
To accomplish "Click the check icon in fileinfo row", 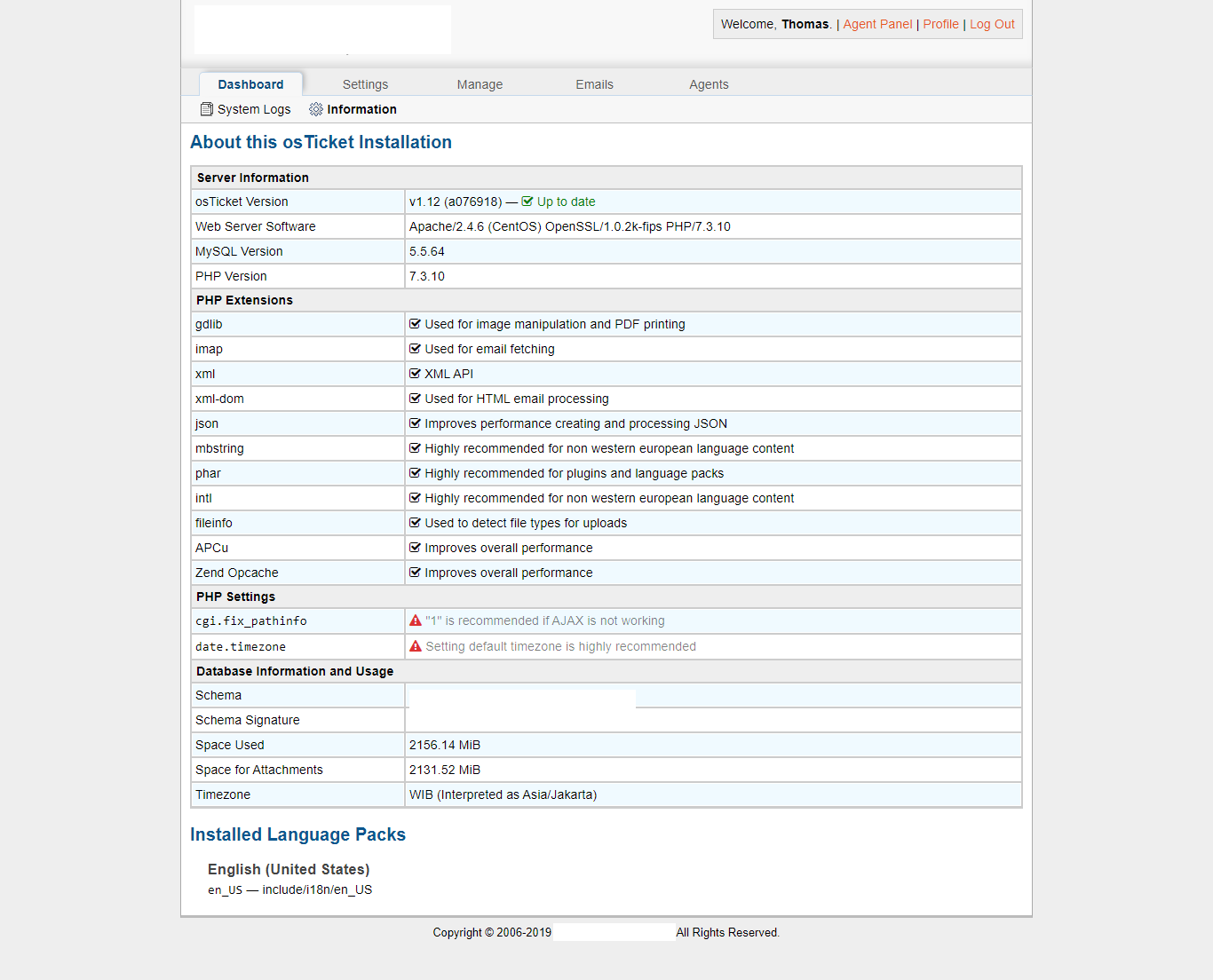I will point(415,523).
